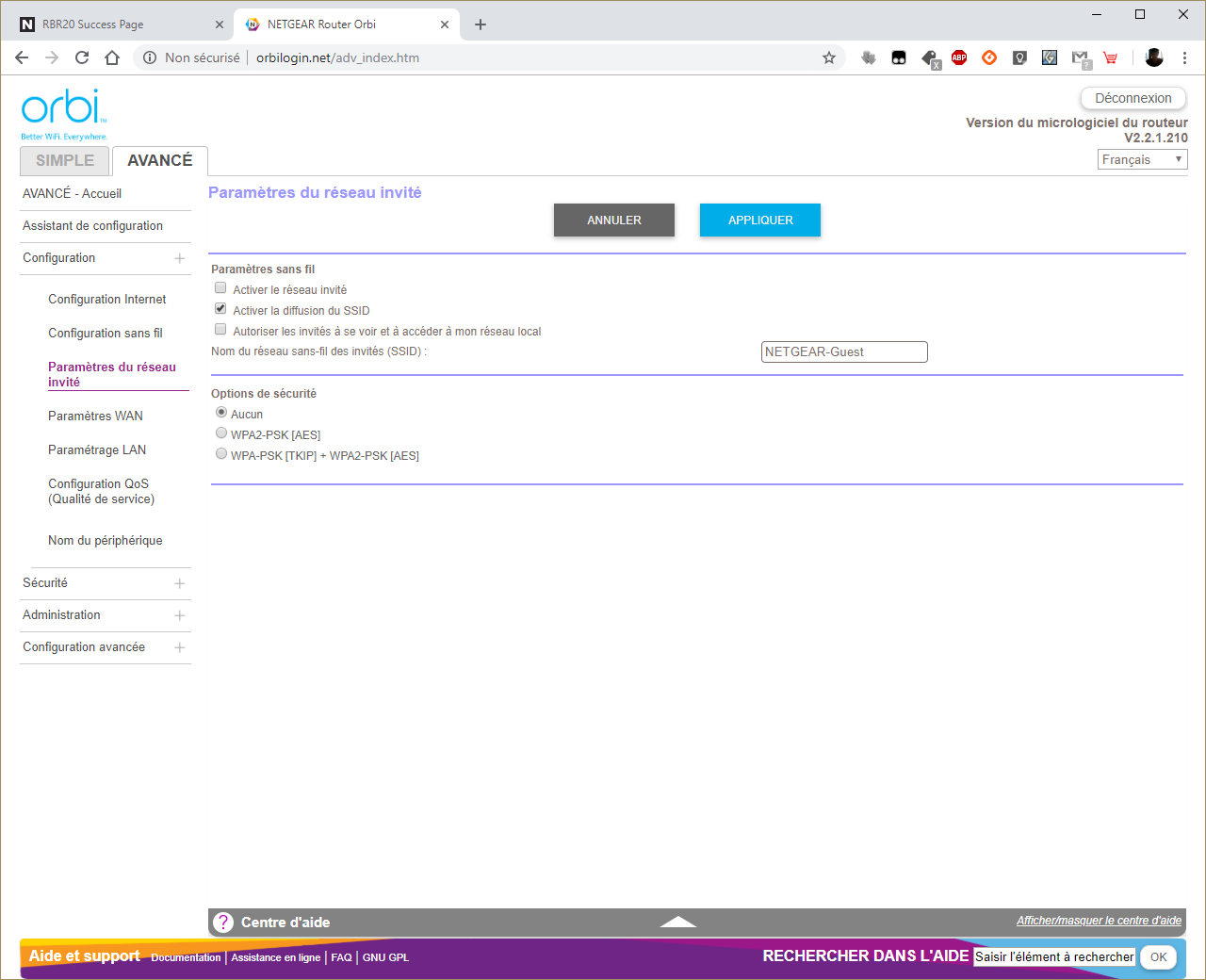Click the Orbi logo

pos(63,114)
